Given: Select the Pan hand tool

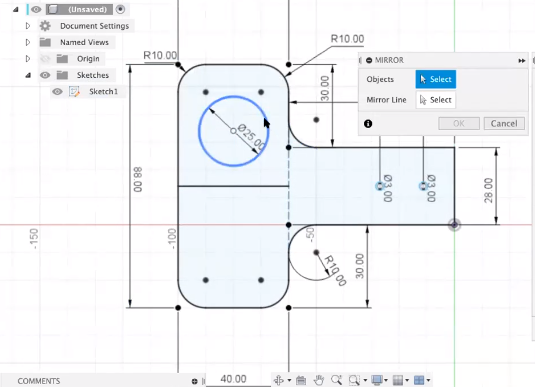Looking at the screenshot, I should point(319,380).
